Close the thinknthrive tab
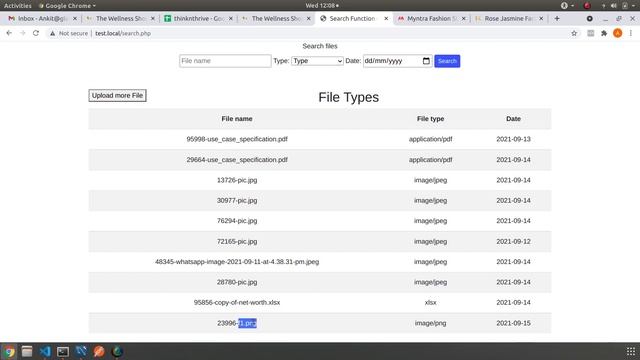 231,18
